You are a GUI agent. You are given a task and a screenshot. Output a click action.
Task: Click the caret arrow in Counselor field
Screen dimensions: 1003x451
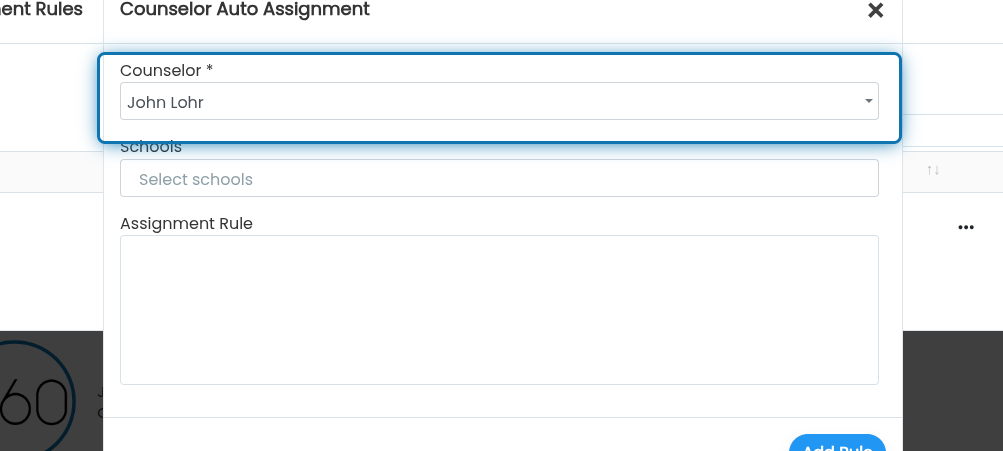[x=869, y=101]
